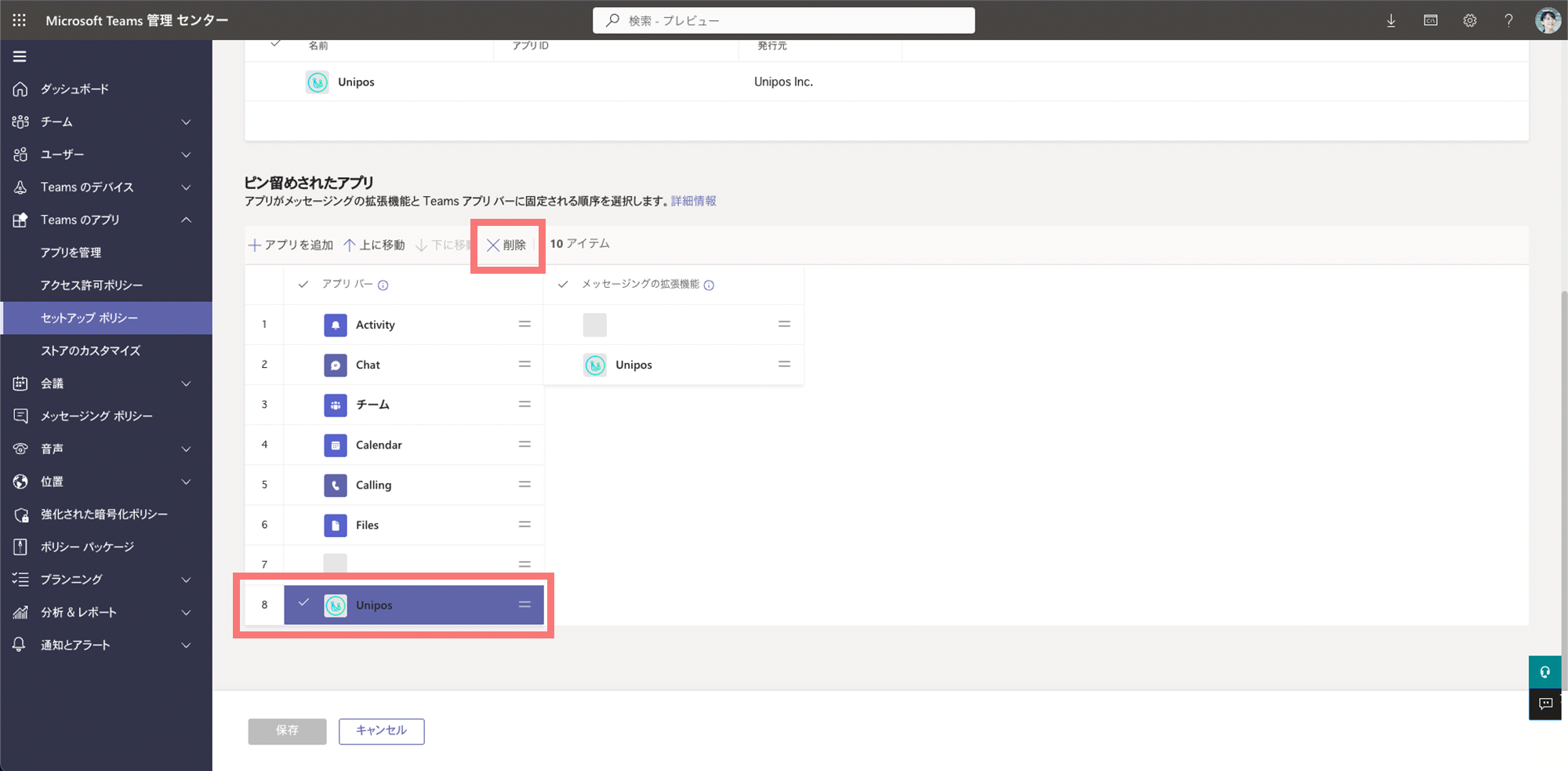Click drag handle on Calendar row

[524, 444]
